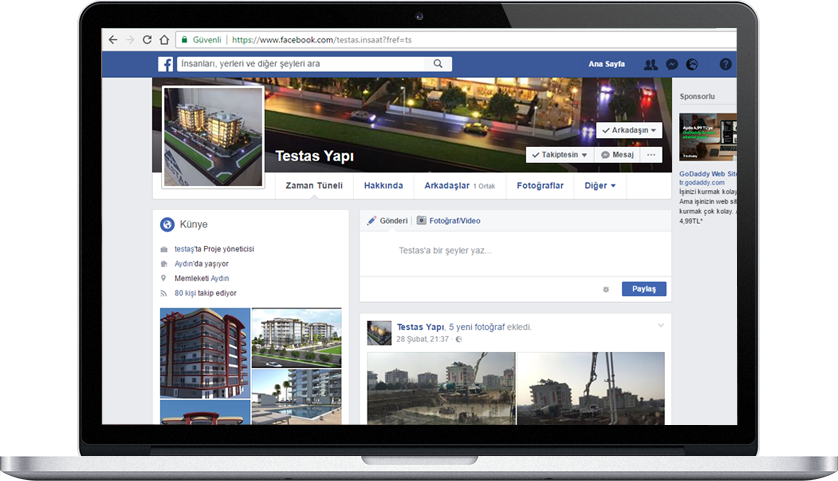Image resolution: width=838 pixels, height=481 pixels.
Task: Click the post privacy gear icon
Action: click(606, 289)
